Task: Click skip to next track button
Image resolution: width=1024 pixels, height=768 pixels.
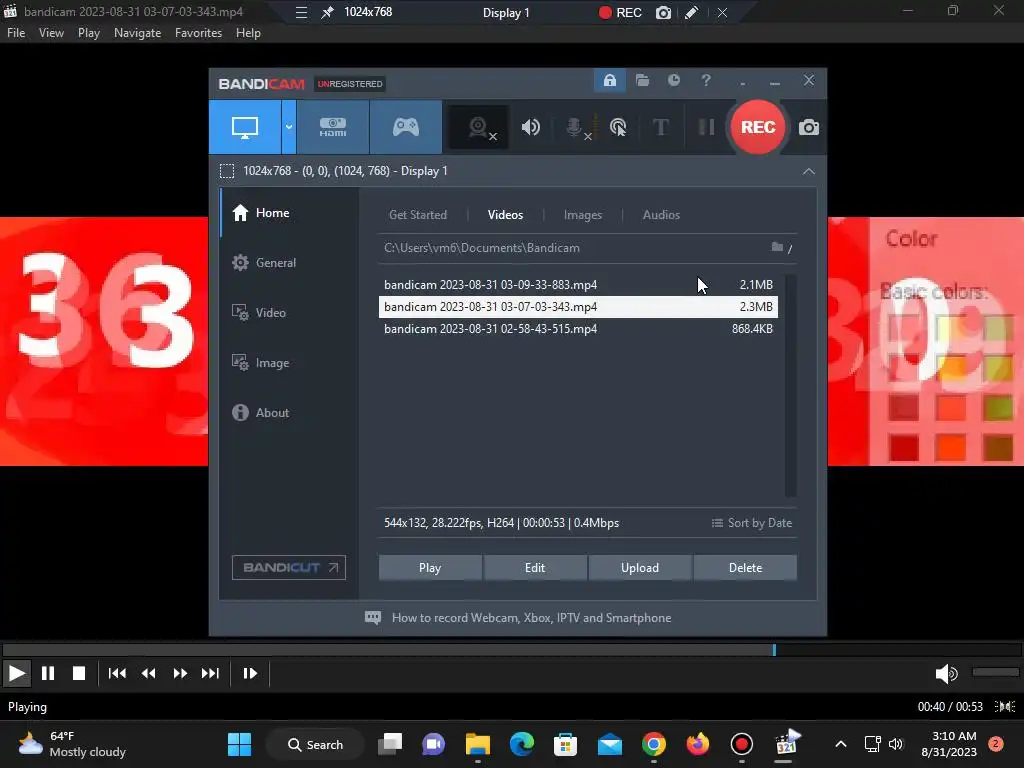Action: 210,673
